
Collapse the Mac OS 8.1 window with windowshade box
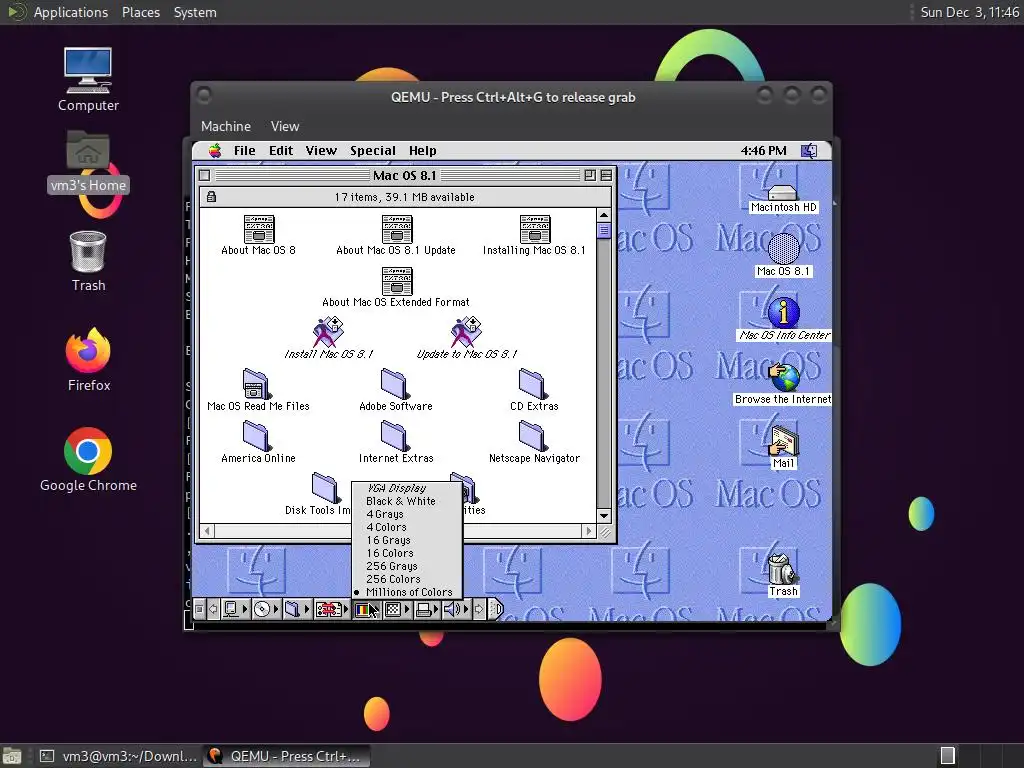click(606, 175)
